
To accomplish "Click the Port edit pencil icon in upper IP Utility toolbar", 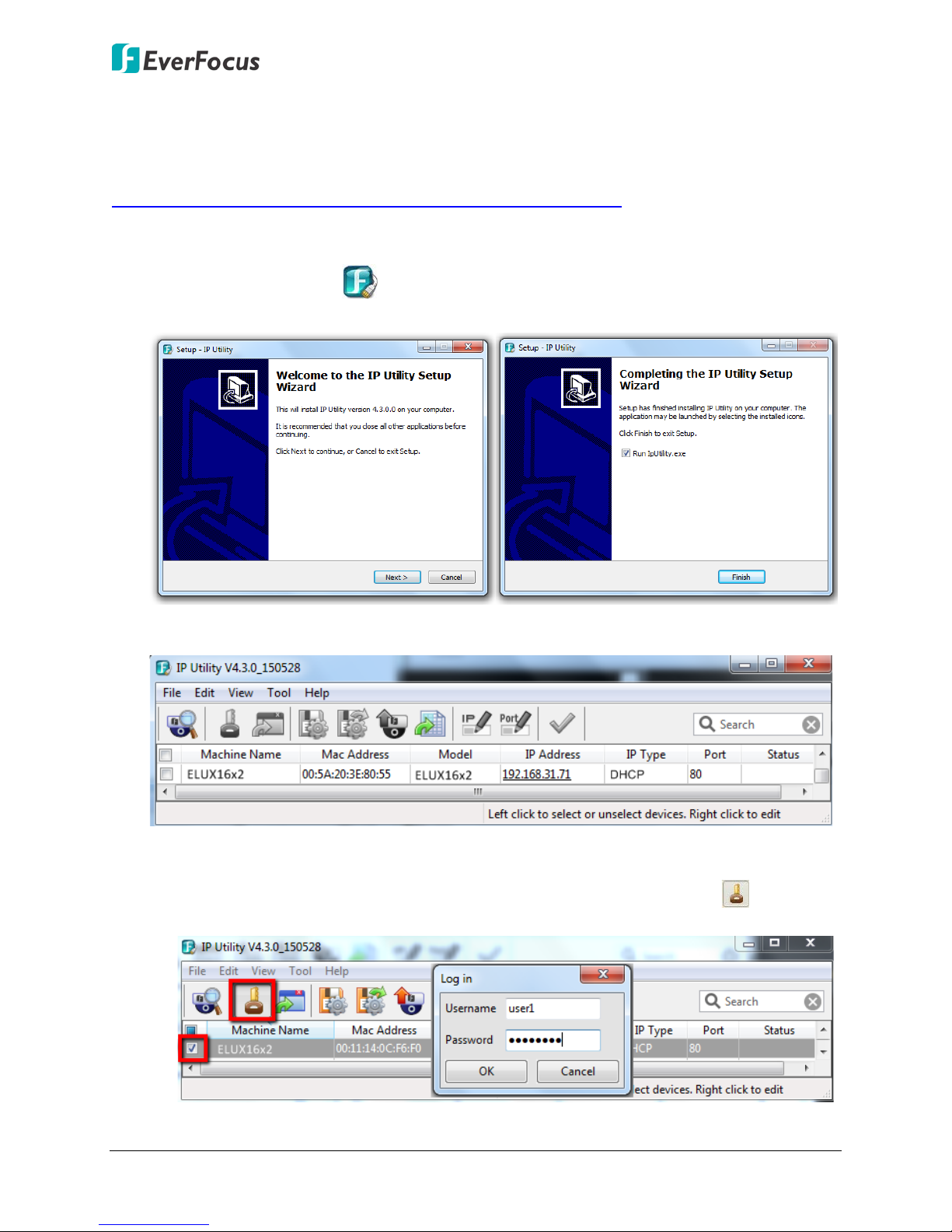I will pos(514,724).
